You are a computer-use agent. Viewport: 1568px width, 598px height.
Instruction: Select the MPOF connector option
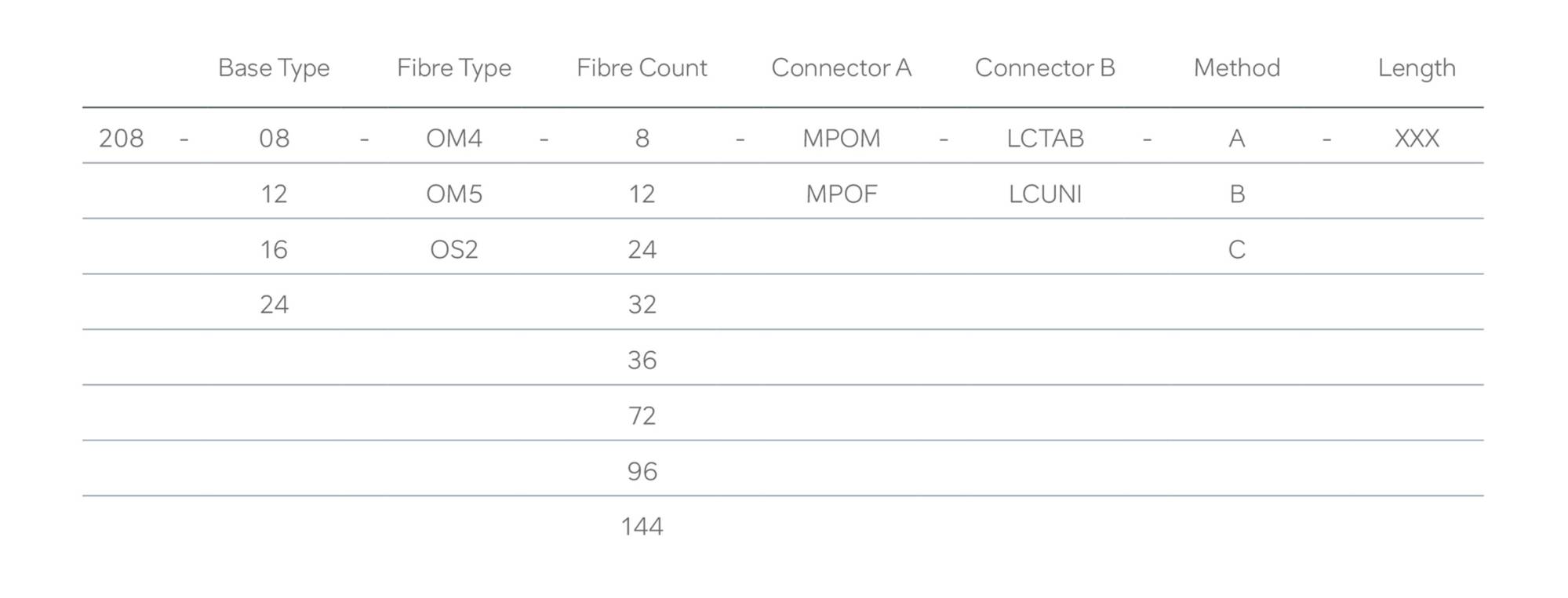point(841,194)
